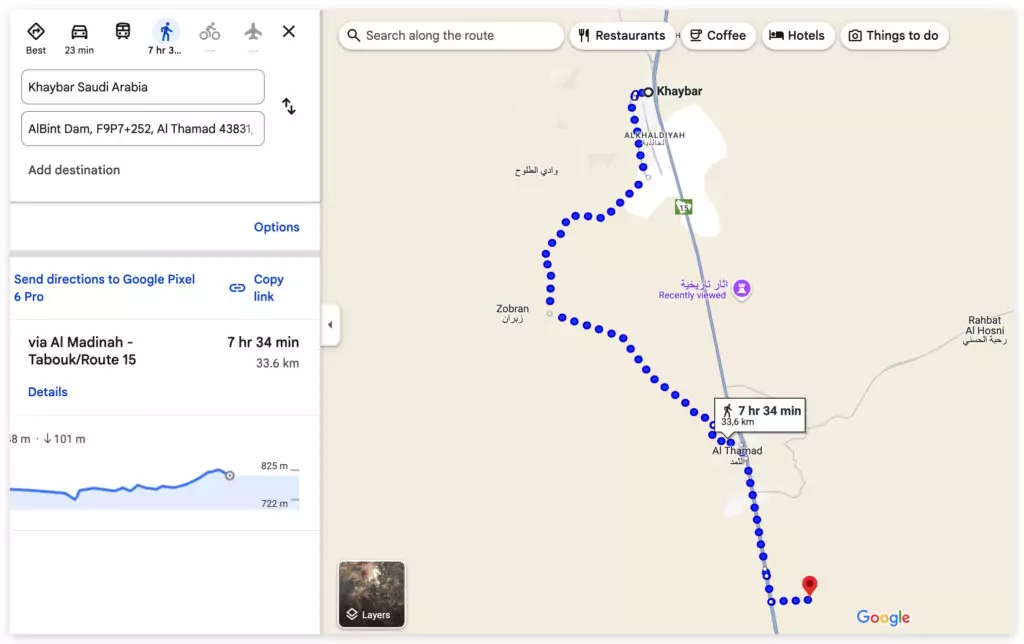Click the elevation profile end marker
Screen dimensions: 1024x644
(x=230, y=475)
